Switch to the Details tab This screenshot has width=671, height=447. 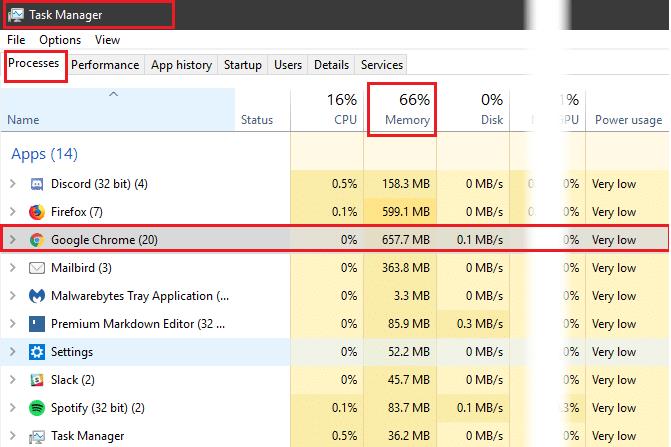(x=332, y=65)
